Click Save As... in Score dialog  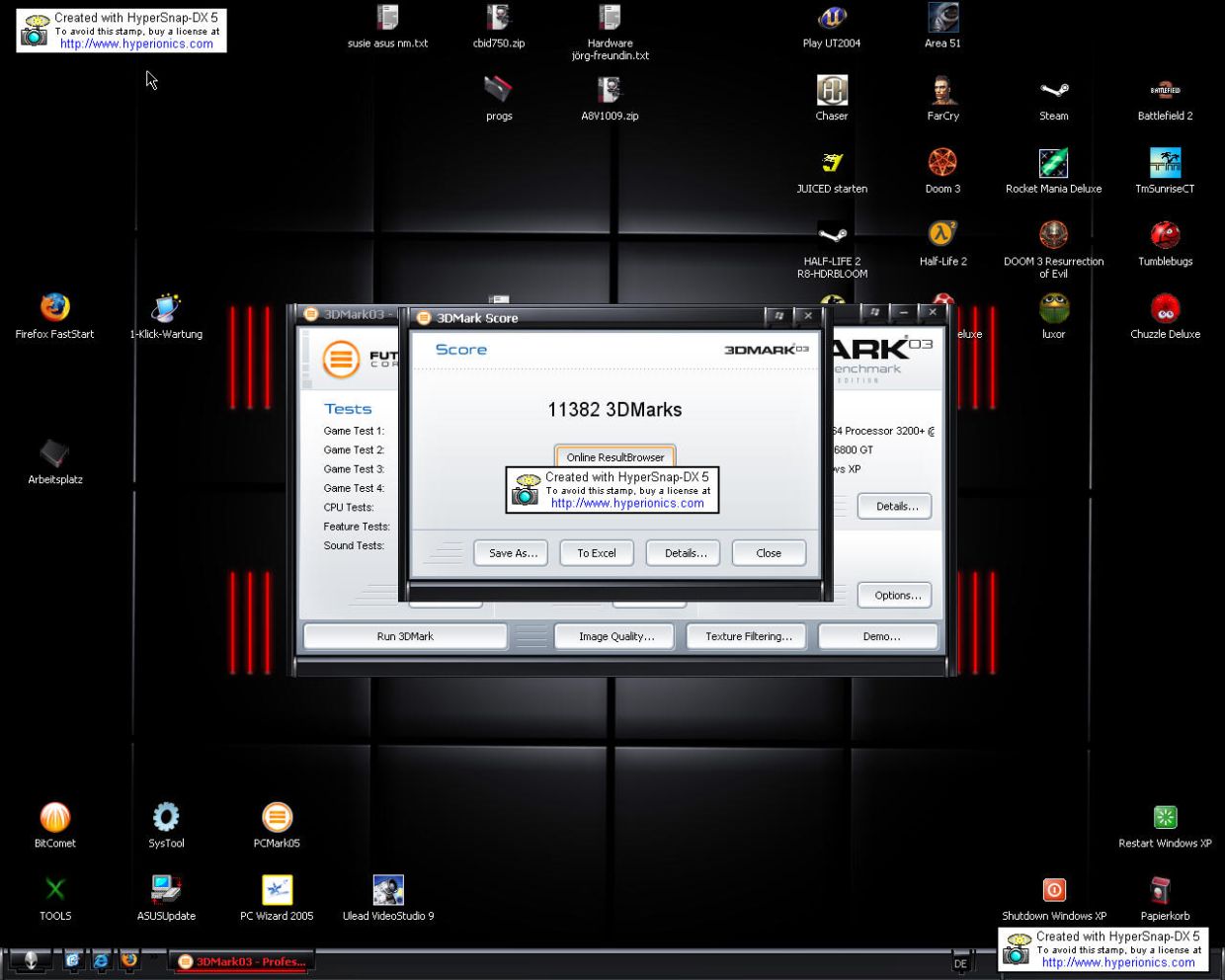click(512, 553)
